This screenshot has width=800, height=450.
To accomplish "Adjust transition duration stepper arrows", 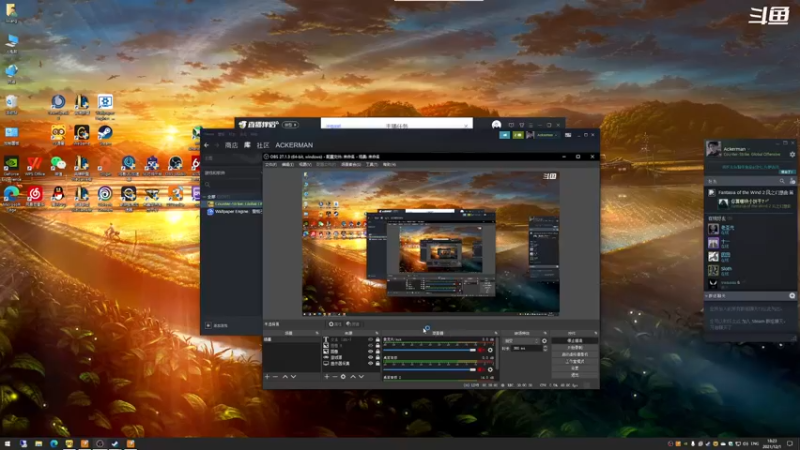I will click(545, 348).
